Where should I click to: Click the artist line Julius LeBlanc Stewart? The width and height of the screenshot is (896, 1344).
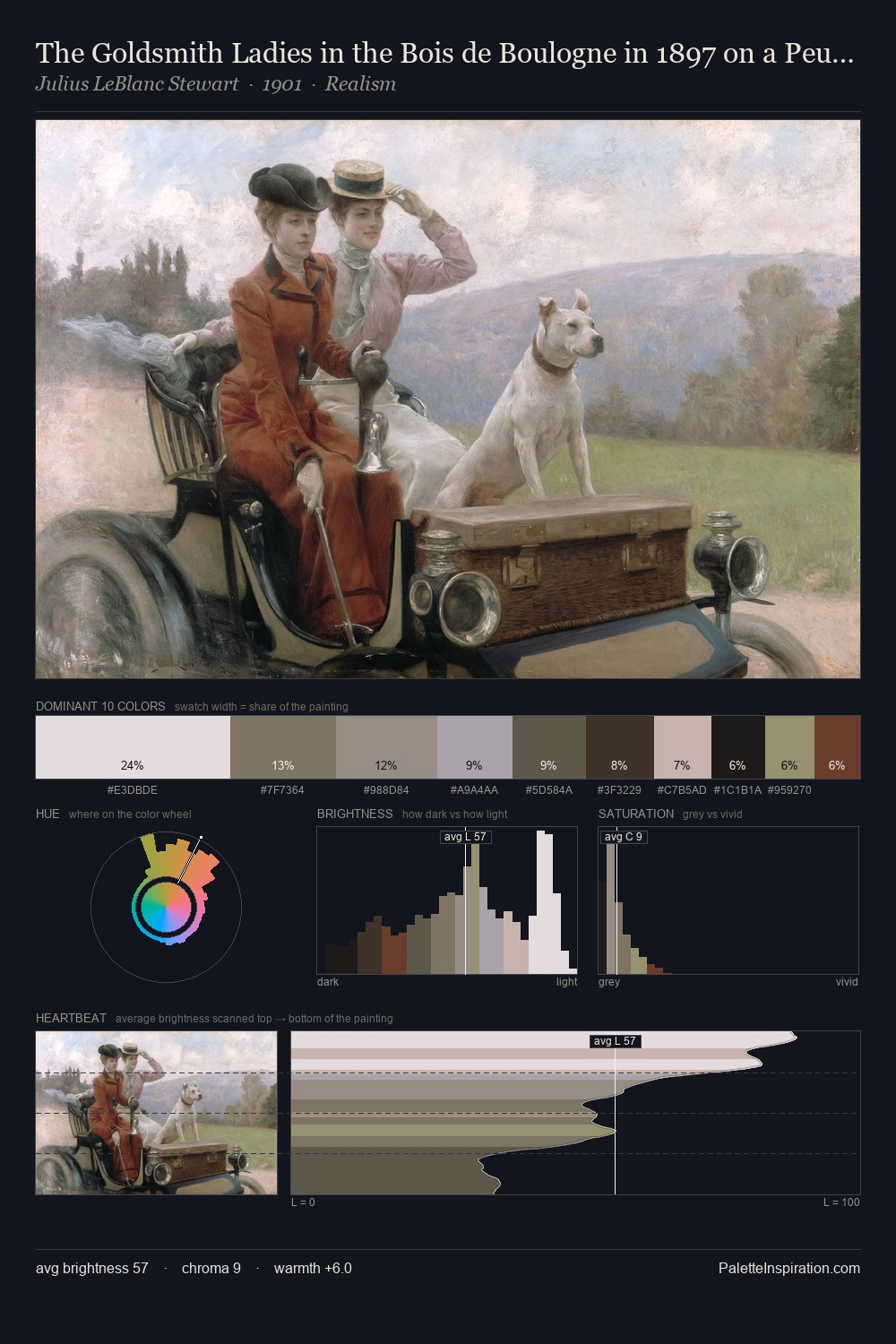click(216, 84)
